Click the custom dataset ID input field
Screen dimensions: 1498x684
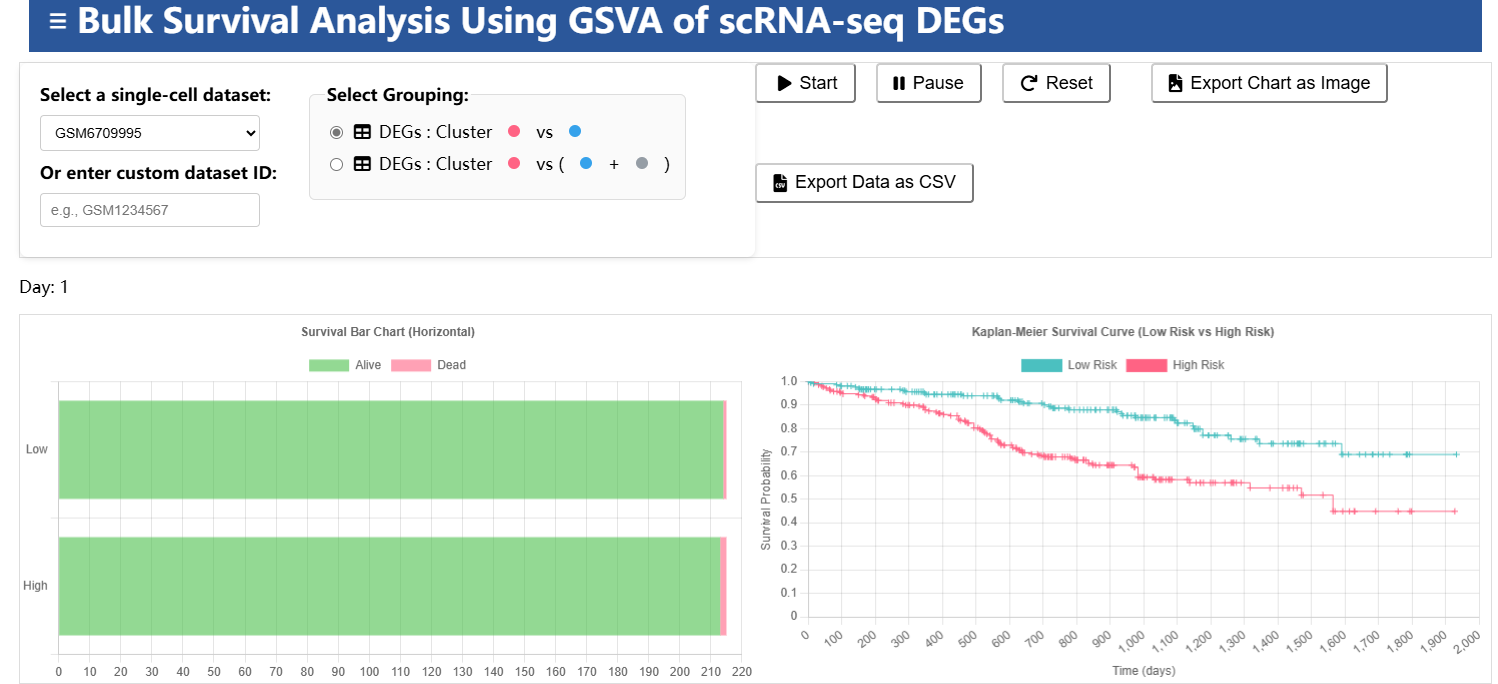[x=149, y=210]
